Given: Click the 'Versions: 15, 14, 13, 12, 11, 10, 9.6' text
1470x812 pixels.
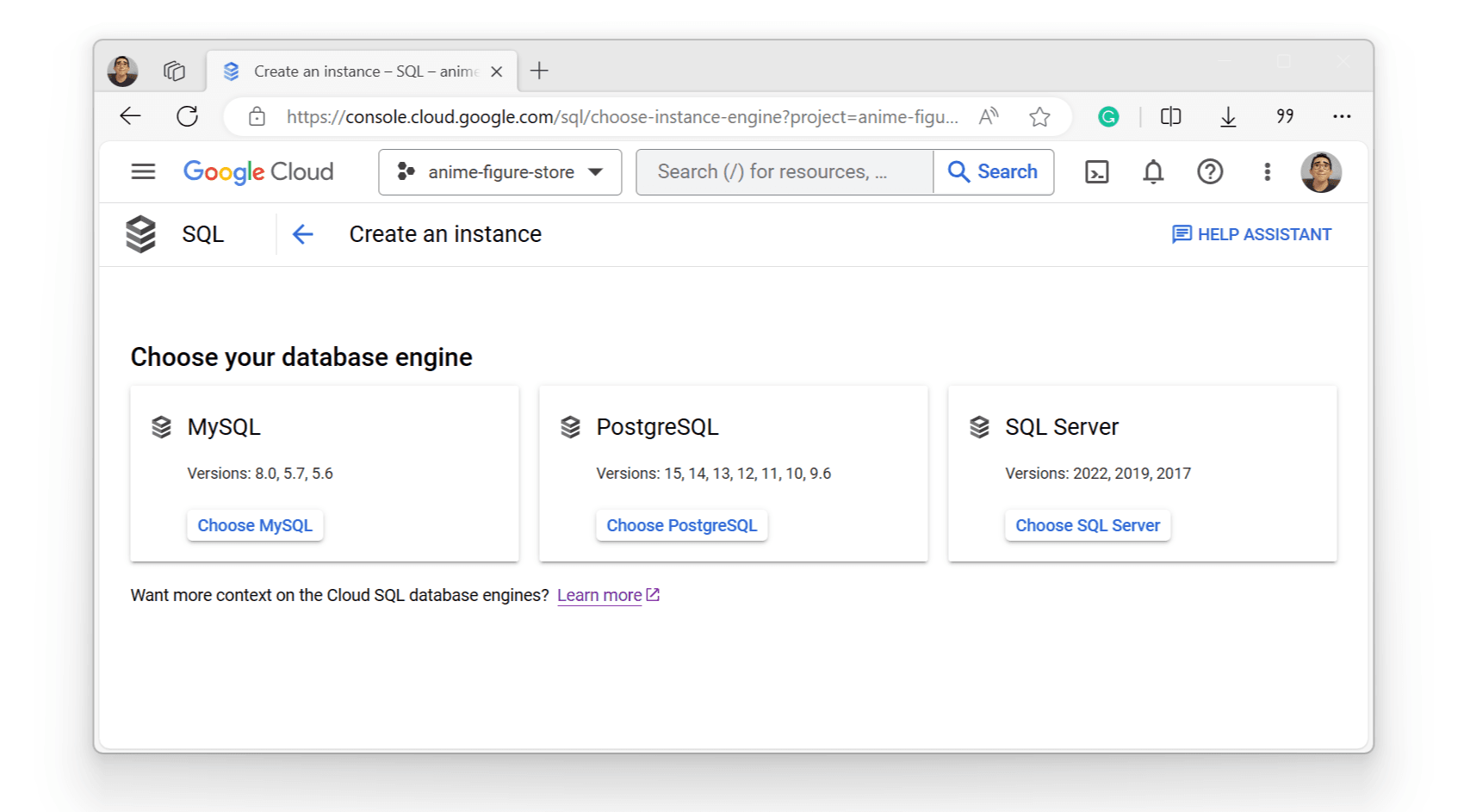Looking at the screenshot, I should click(714, 474).
